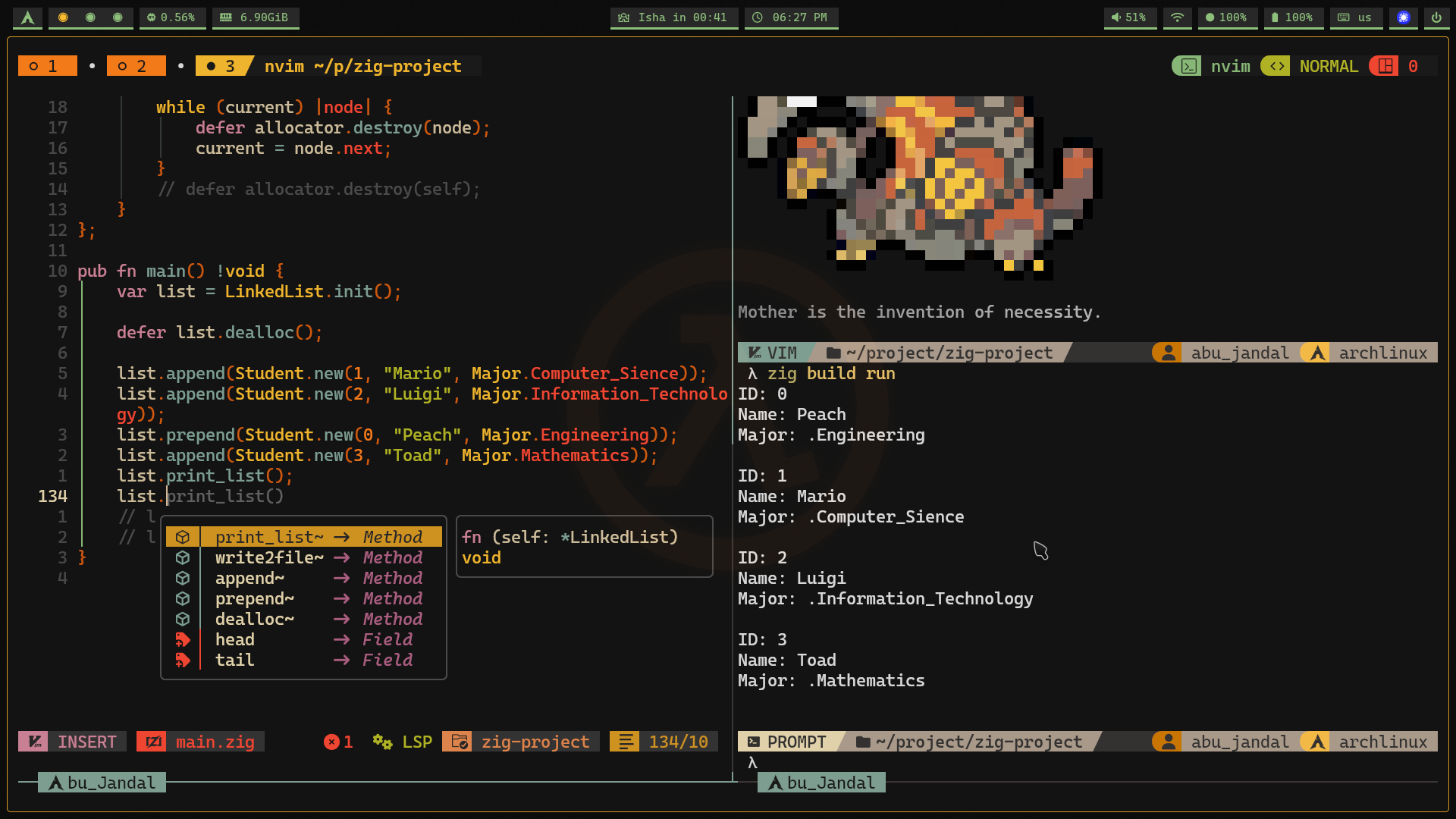Viewport: 1456px width, 819px height.
Task: Click the error diagnostic icon in the statusline
Action: click(x=331, y=742)
